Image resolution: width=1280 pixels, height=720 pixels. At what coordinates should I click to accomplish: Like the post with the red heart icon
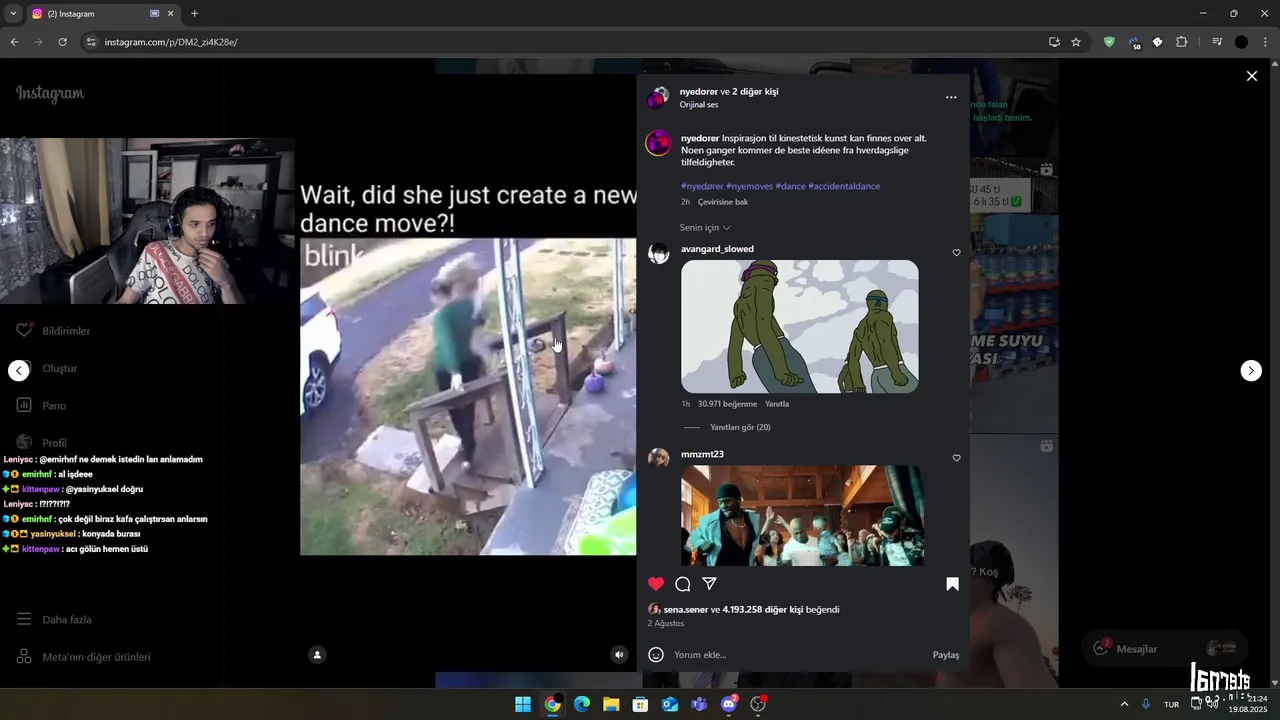656,584
